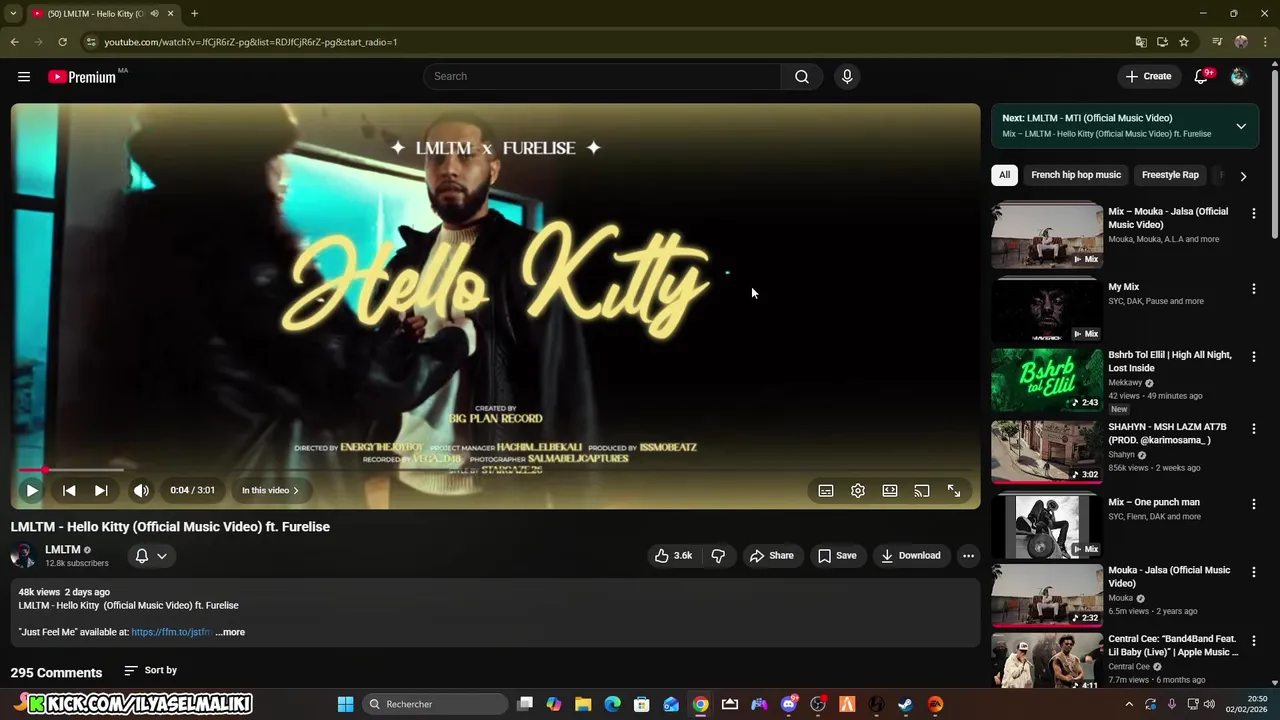1280x720 pixels.
Task: Bookmark this page with the star
Action: [1184, 42]
